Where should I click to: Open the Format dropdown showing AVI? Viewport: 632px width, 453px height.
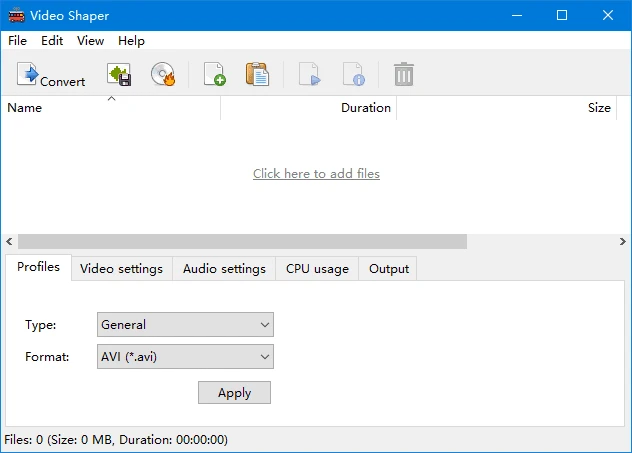[185, 356]
